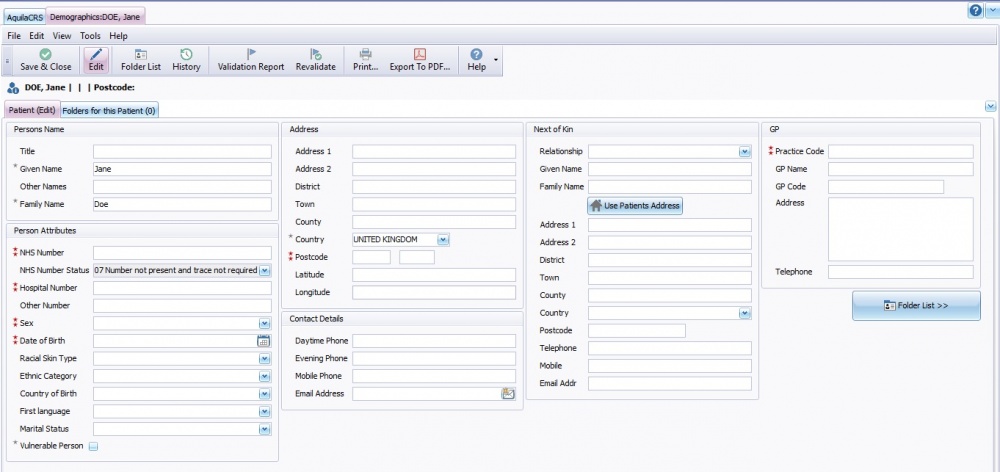Click the Email Address envelope icon
This screenshot has width=1000, height=472.
pos(508,394)
